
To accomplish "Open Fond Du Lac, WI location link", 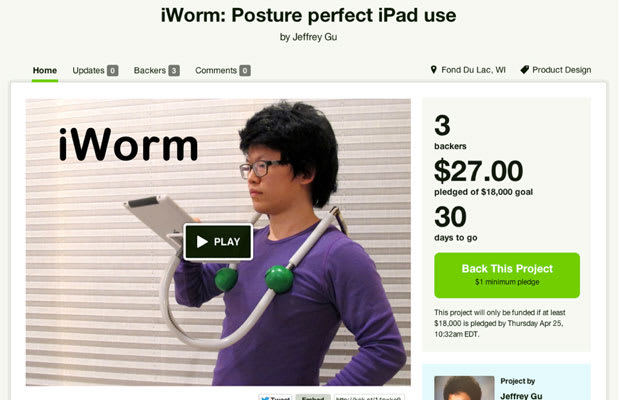I will pyautogui.click(x=473, y=70).
